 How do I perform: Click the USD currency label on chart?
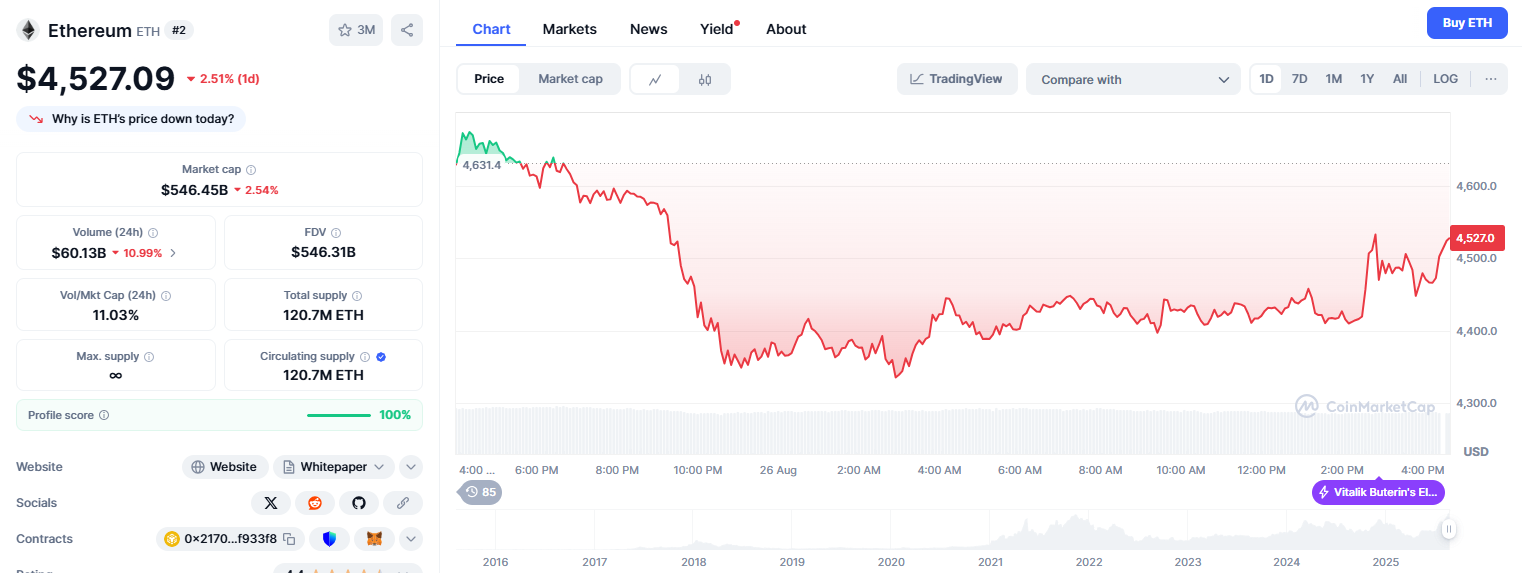point(1476,452)
